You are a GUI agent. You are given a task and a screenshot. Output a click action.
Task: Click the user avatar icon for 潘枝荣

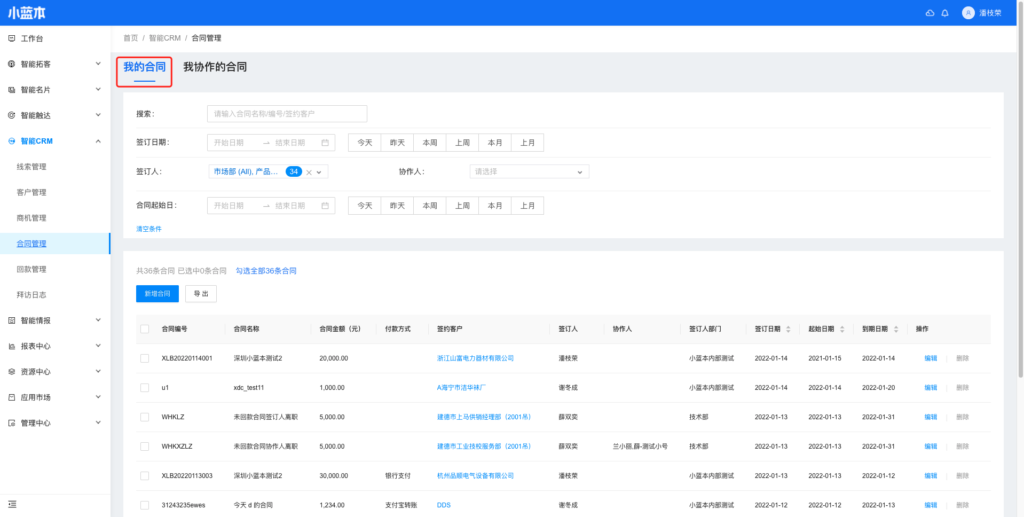[x=967, y=13]
